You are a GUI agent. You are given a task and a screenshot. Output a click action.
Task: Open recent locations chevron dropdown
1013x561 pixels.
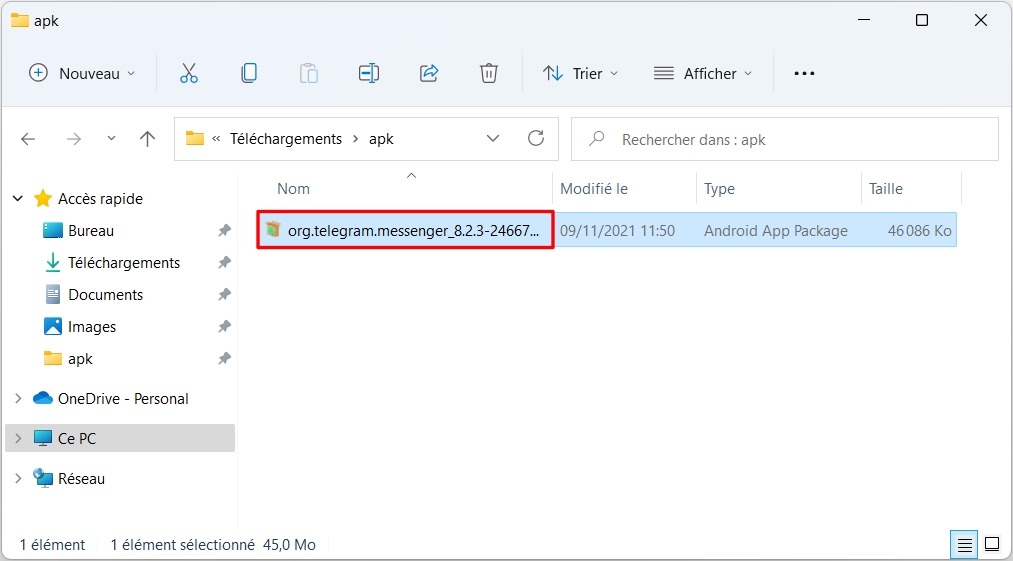click(x=111, y=138)
